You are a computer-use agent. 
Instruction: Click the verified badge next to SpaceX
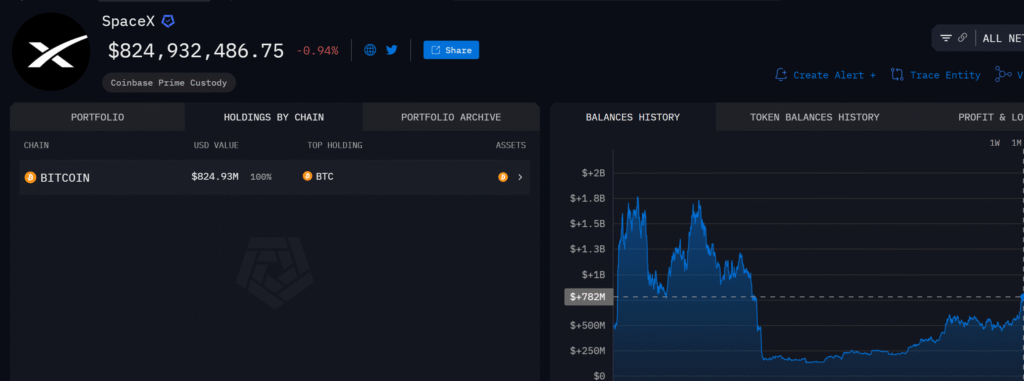(x=168, y=22)
